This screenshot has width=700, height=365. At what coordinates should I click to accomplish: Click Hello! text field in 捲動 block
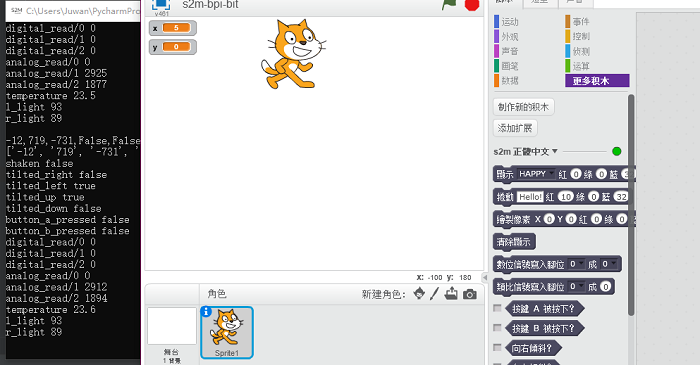(x=530, y=197)
